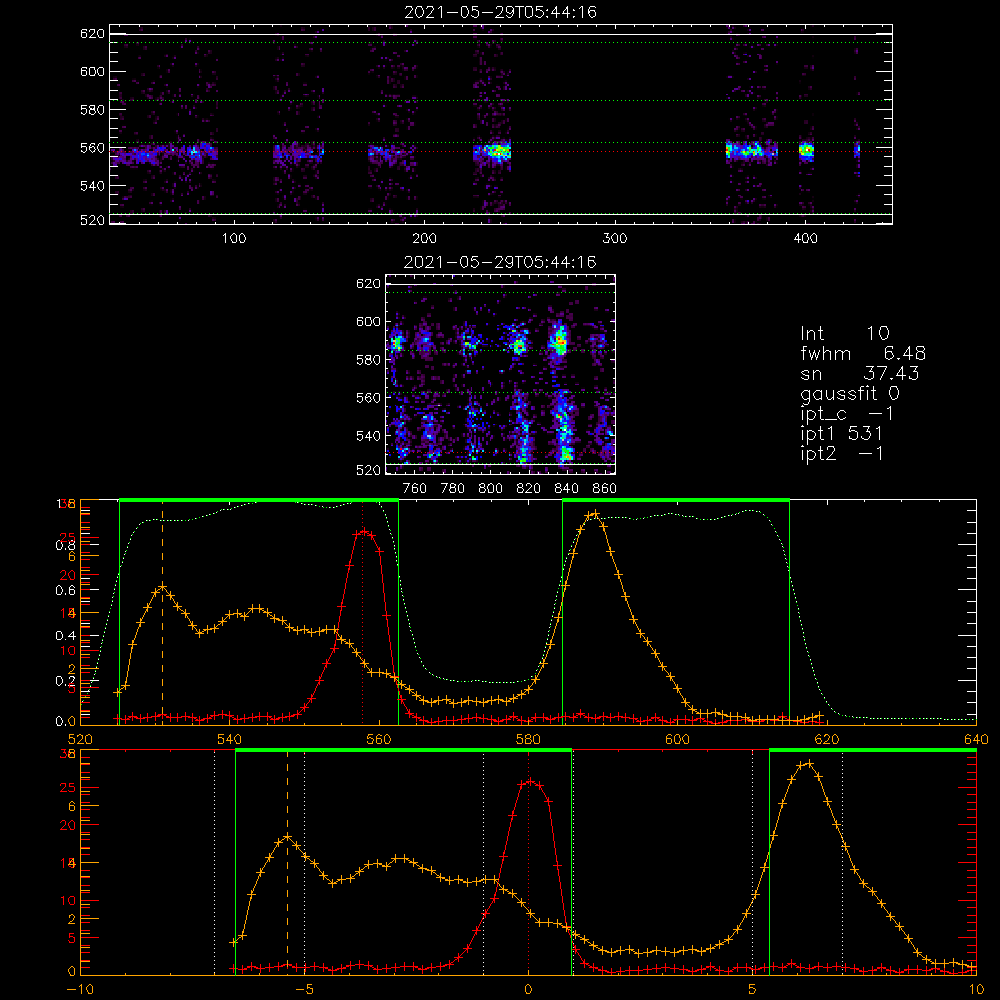Click x-axis label -5 on bottom offset plot
The image size is (1000, 1000).
[x=304, y=990]
